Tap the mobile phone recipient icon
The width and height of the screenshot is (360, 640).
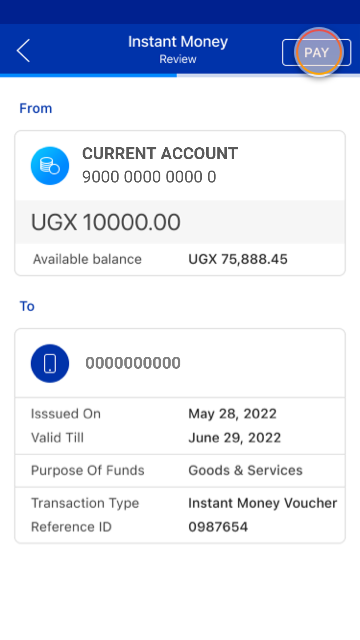pyautogui.click(x=50, y=363)
